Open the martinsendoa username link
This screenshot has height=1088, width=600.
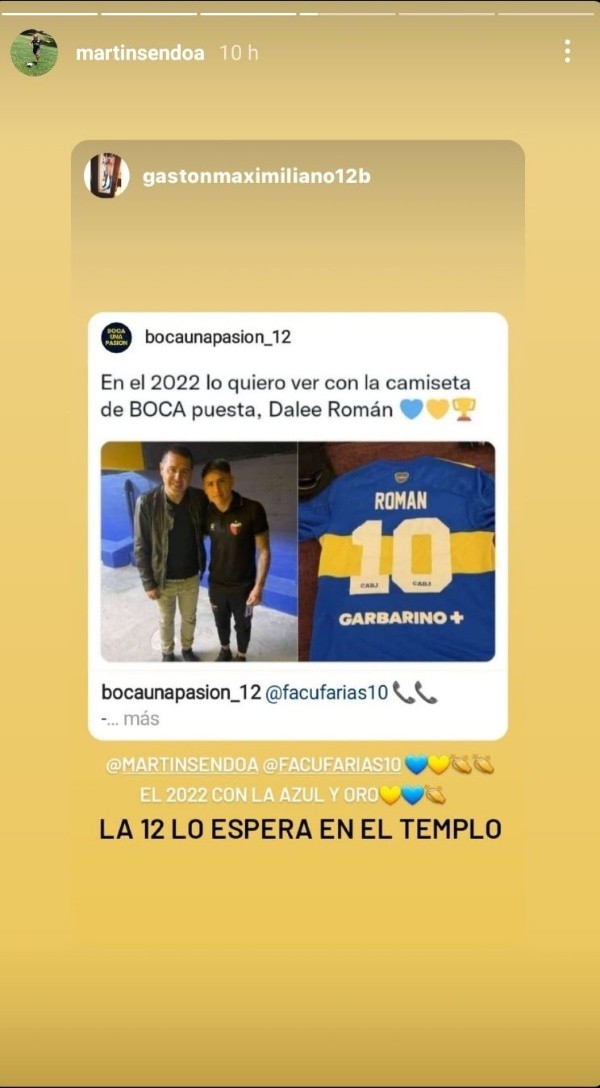click(x=140, y=53)
